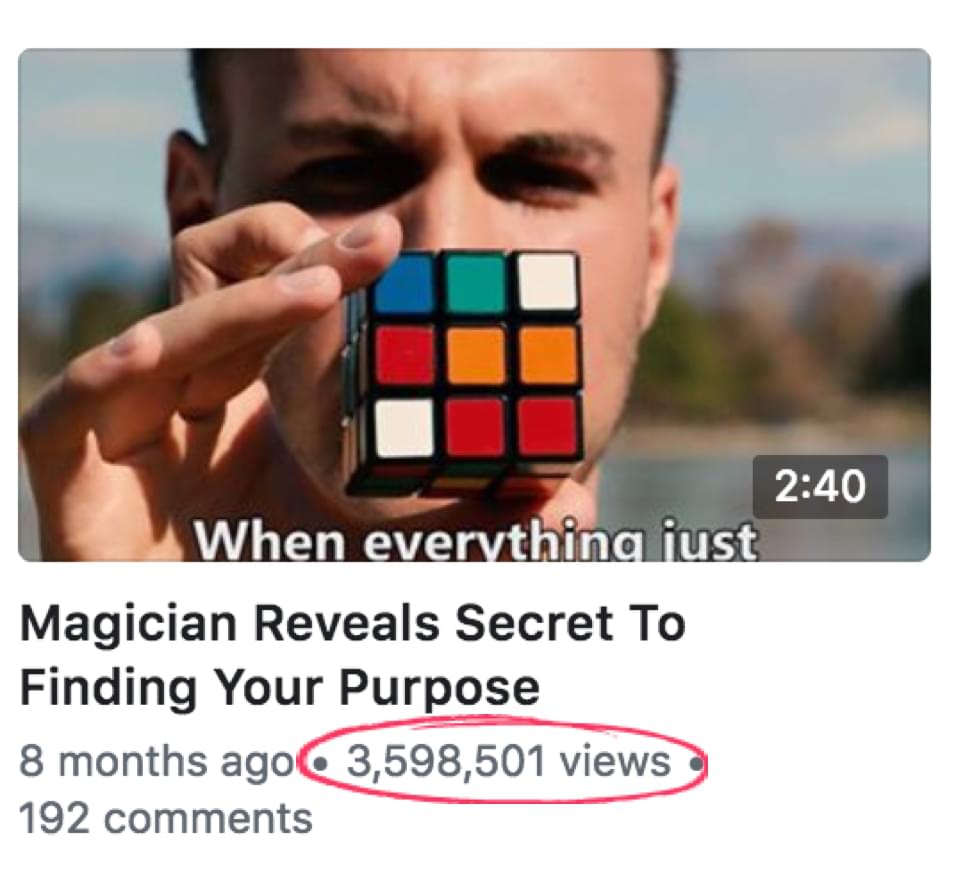
Task: Open the 'Magician Reveals Secret To' title link
Action: point(353,624)
